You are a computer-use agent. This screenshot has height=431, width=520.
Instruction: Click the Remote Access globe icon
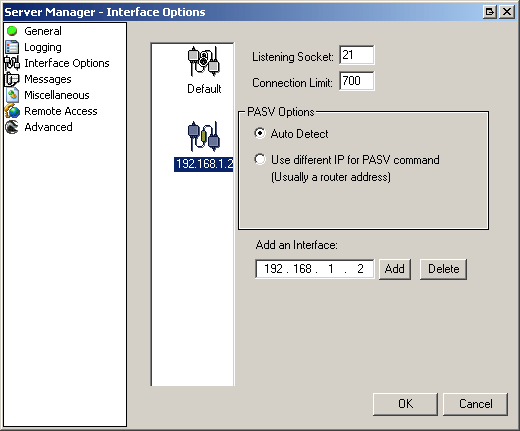(x=12, y=111)
